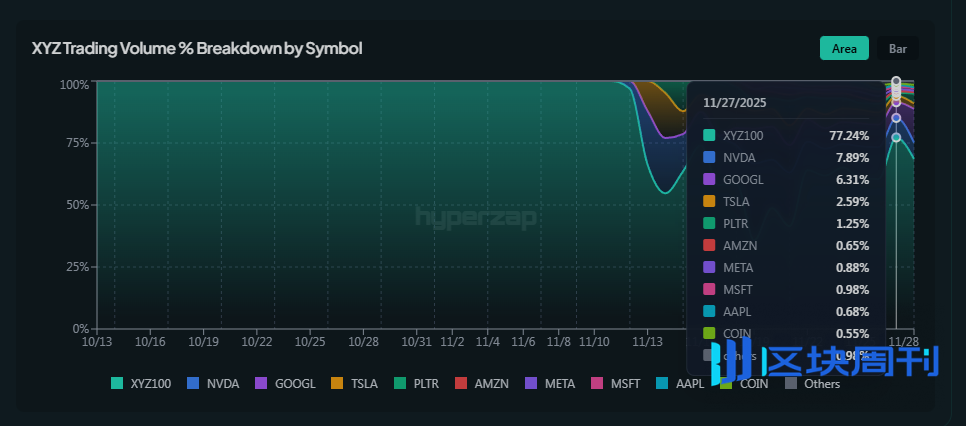Screen dimensions: 966x426
Task: Click the 50% y-axis label
Action: [x=75, y=205]
